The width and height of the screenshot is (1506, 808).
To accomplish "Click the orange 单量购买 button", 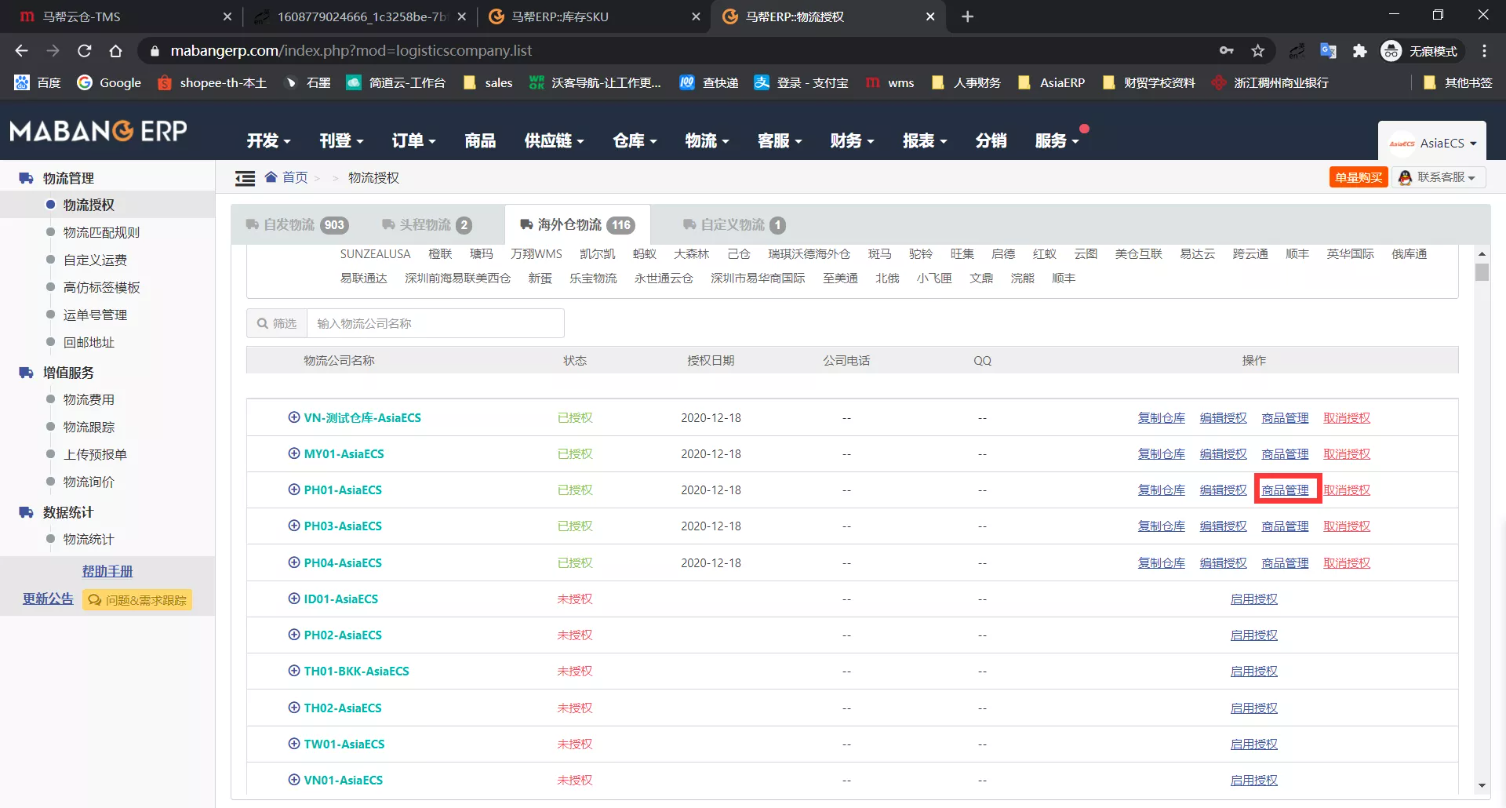I will [x=1359, y=177].
